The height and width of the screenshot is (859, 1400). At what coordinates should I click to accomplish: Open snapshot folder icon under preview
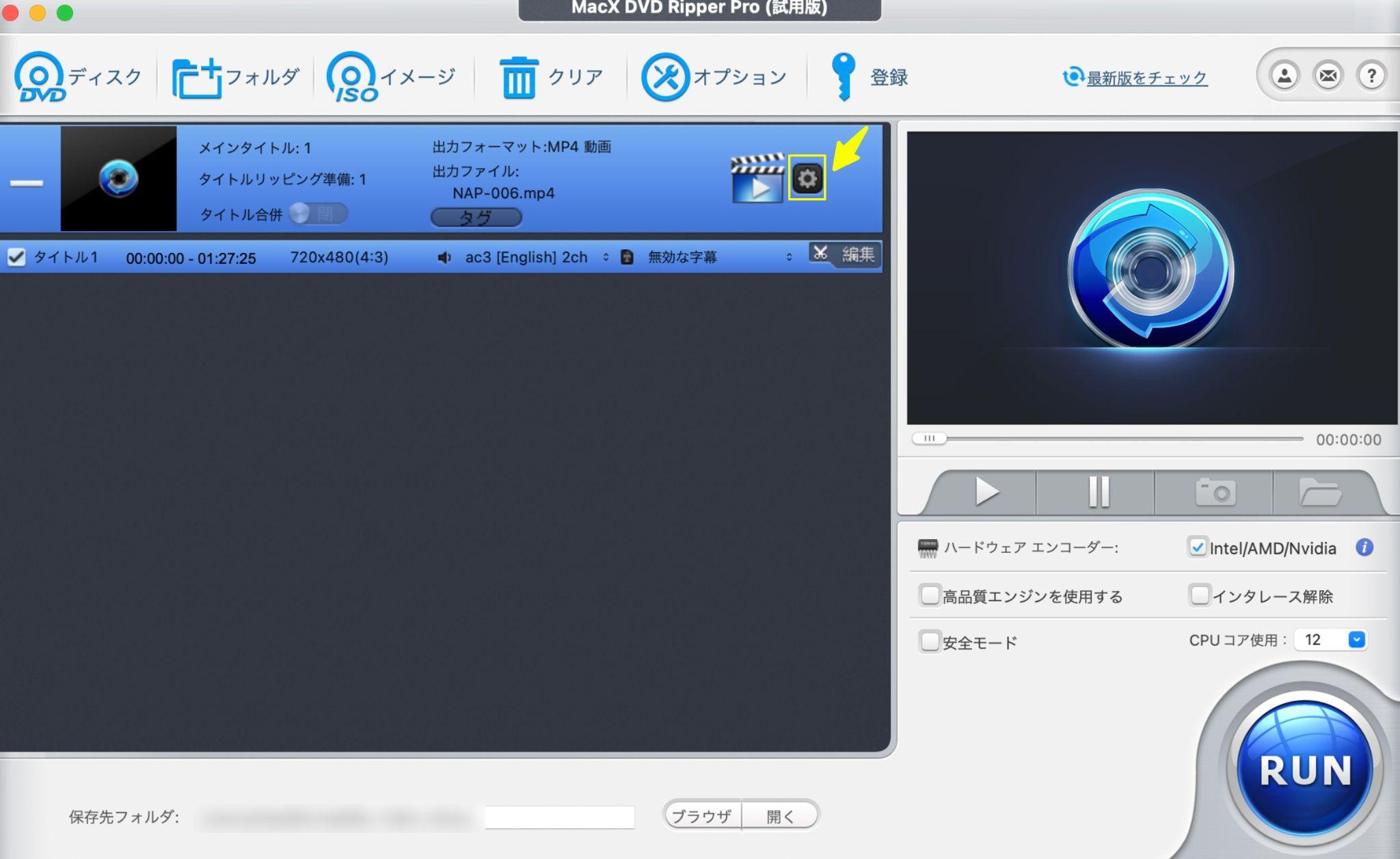click(1319, 491)
